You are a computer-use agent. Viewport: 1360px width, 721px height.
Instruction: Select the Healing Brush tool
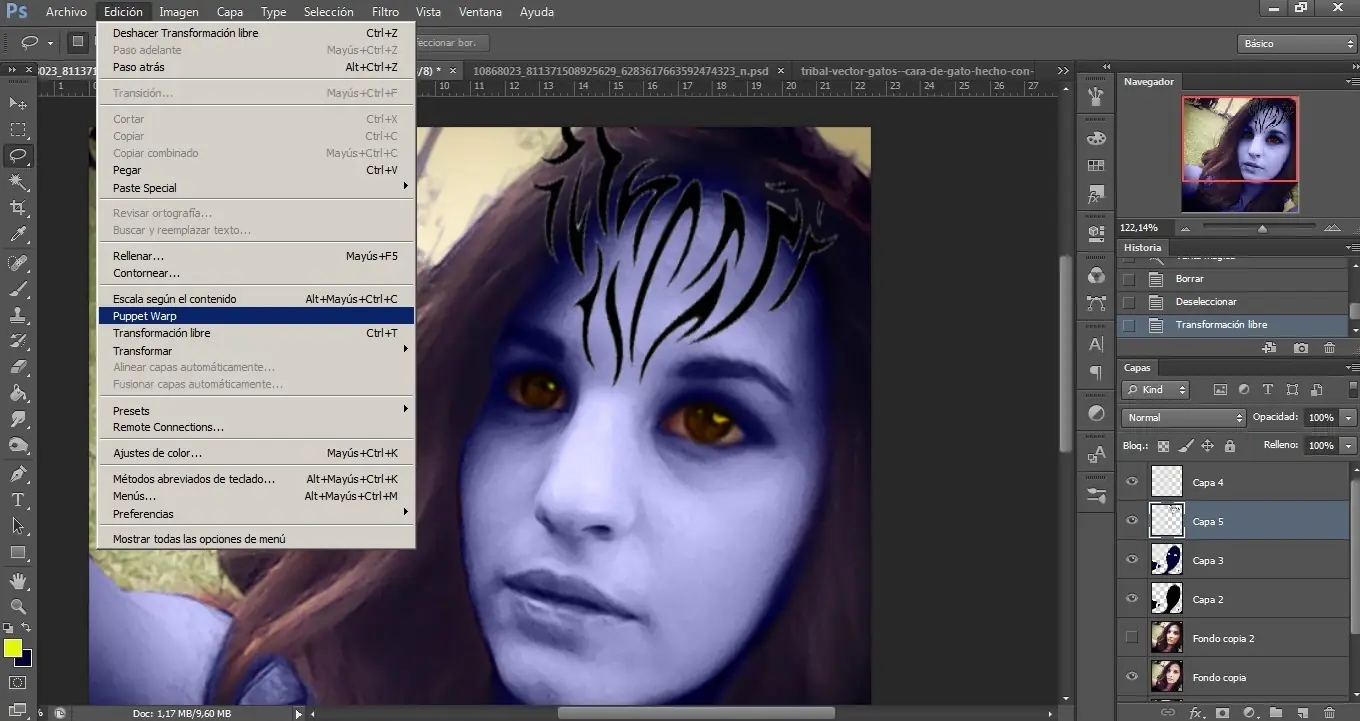[x=18, y=263]
